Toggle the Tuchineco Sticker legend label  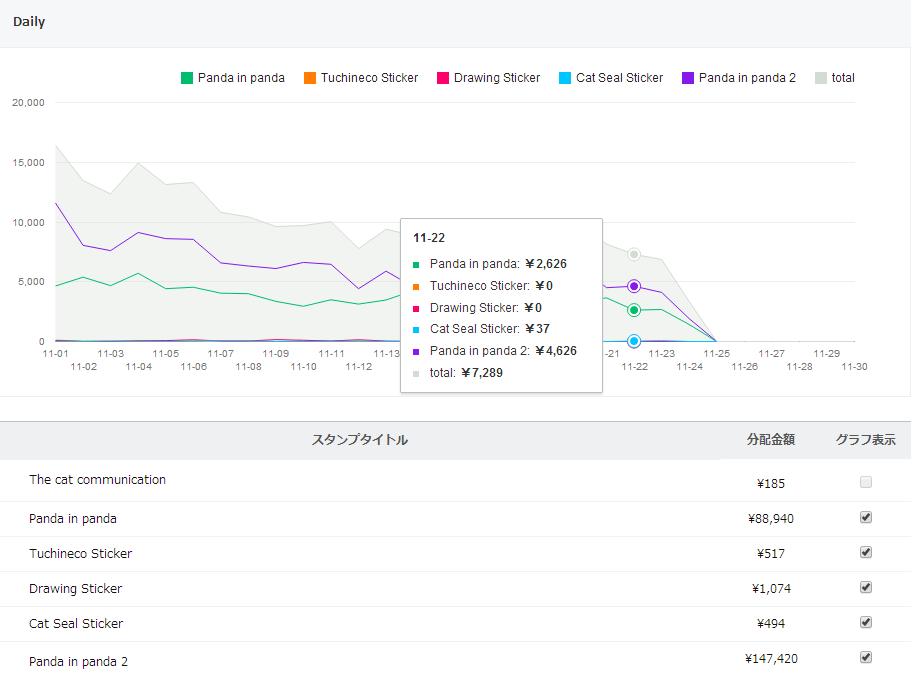(370, 78)
